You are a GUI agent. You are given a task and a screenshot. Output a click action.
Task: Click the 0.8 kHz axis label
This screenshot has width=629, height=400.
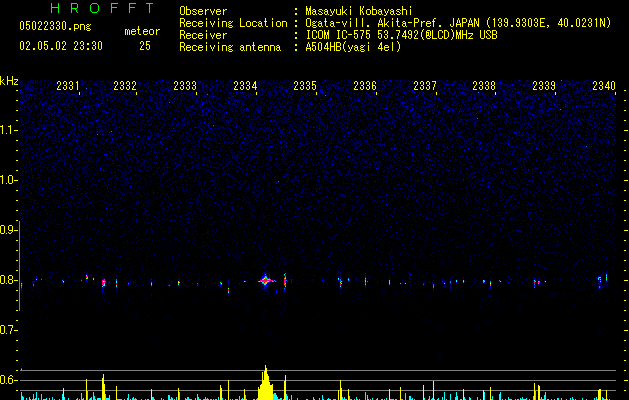pyautogui.click(x=8, y=280)
